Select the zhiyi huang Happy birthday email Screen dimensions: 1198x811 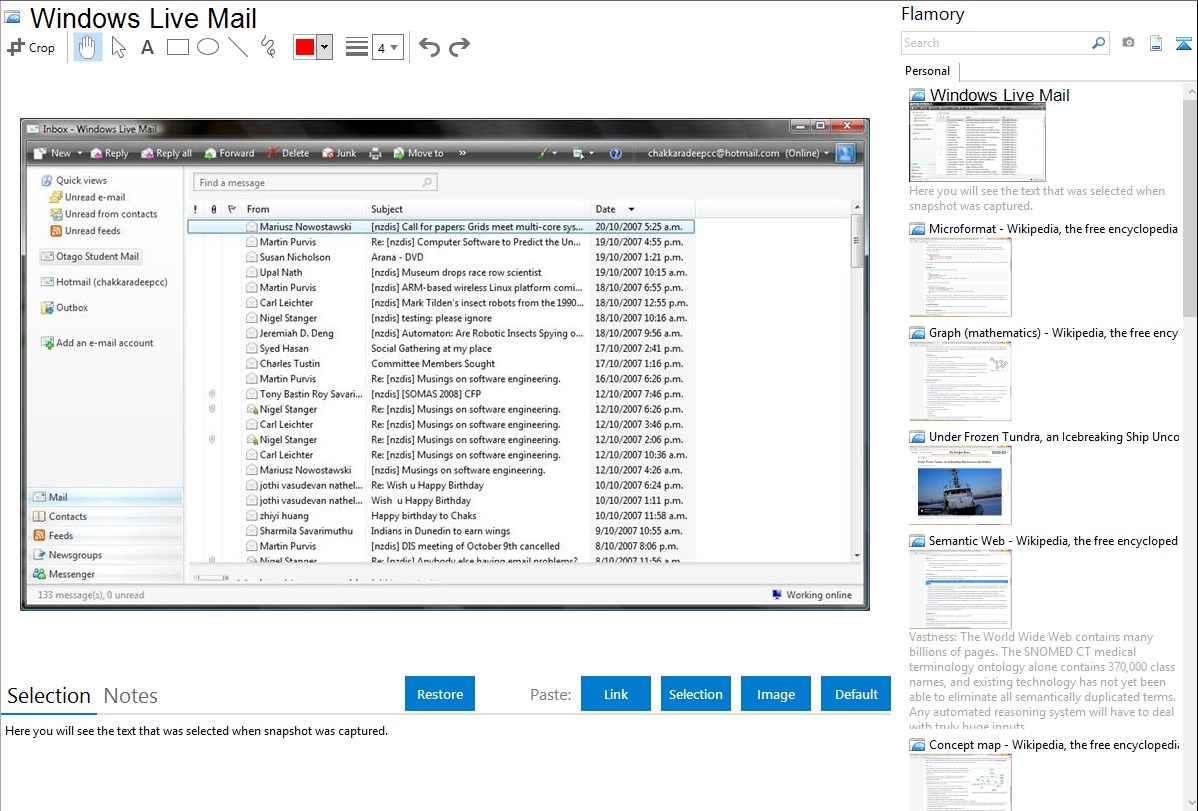441,515
